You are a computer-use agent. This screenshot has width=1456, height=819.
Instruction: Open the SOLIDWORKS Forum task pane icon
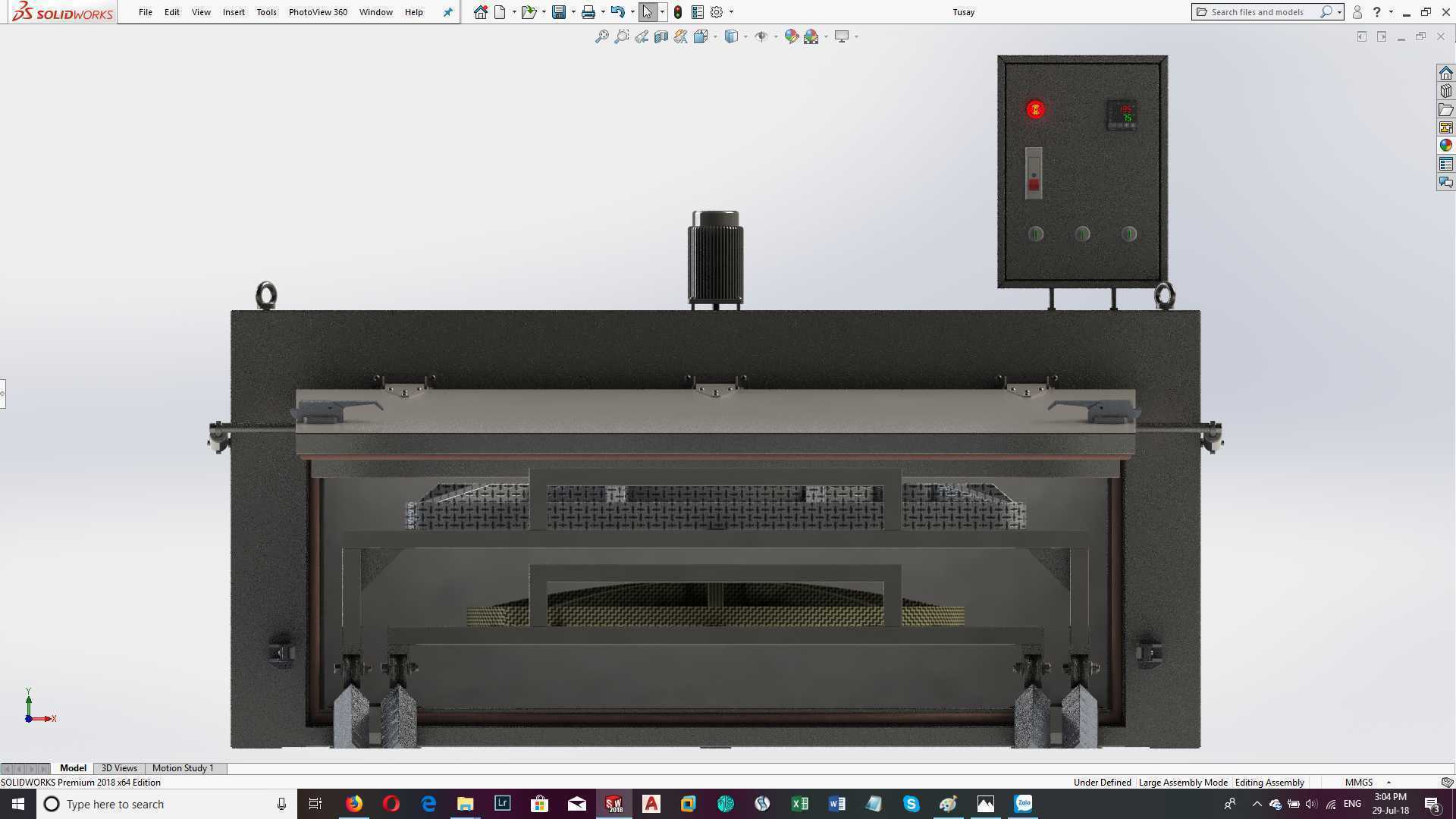pos(1446,182)
